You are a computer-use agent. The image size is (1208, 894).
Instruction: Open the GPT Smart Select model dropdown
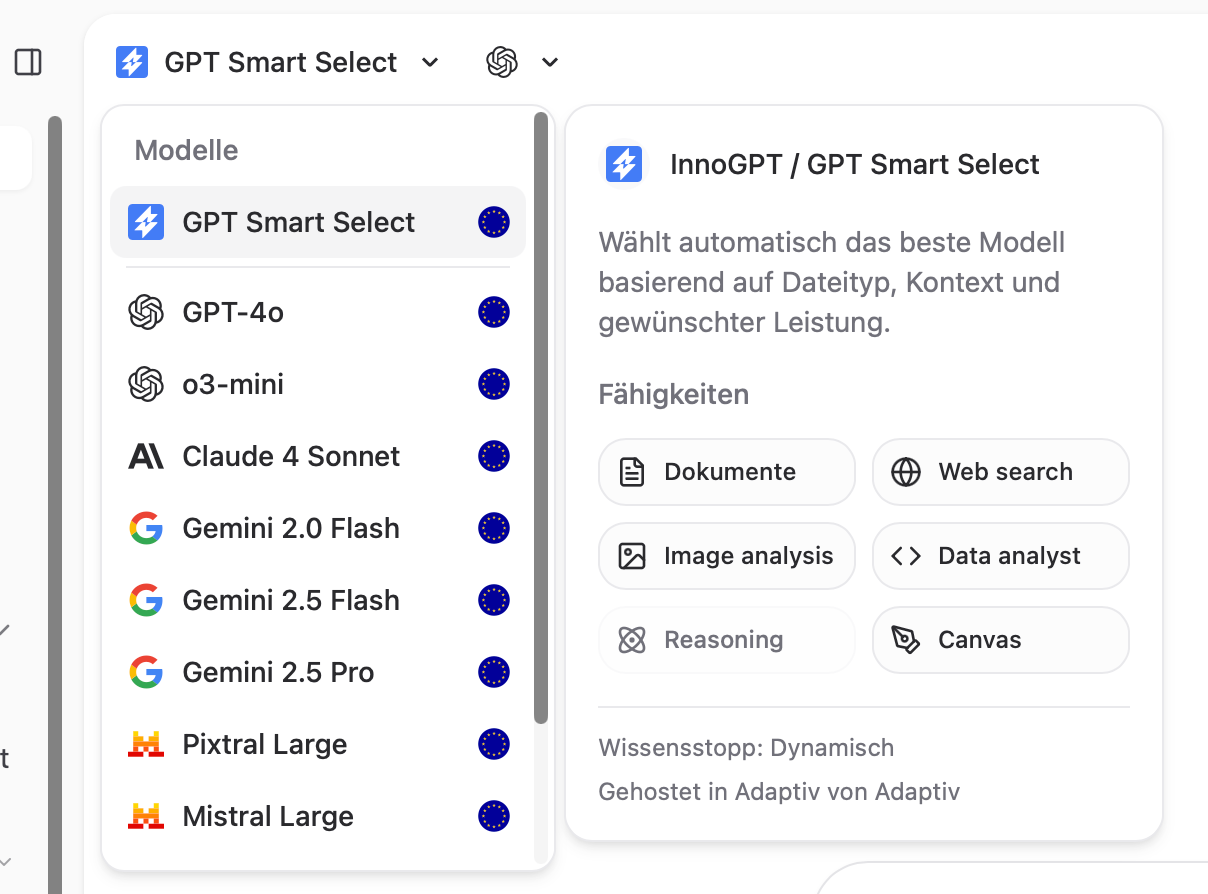[277, 62]
